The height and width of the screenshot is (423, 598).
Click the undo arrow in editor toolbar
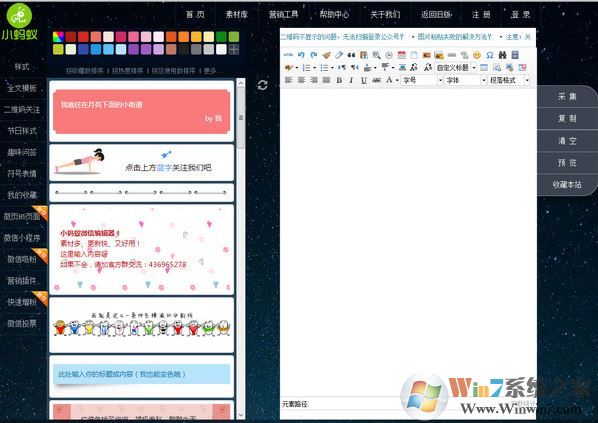[301, 55]
